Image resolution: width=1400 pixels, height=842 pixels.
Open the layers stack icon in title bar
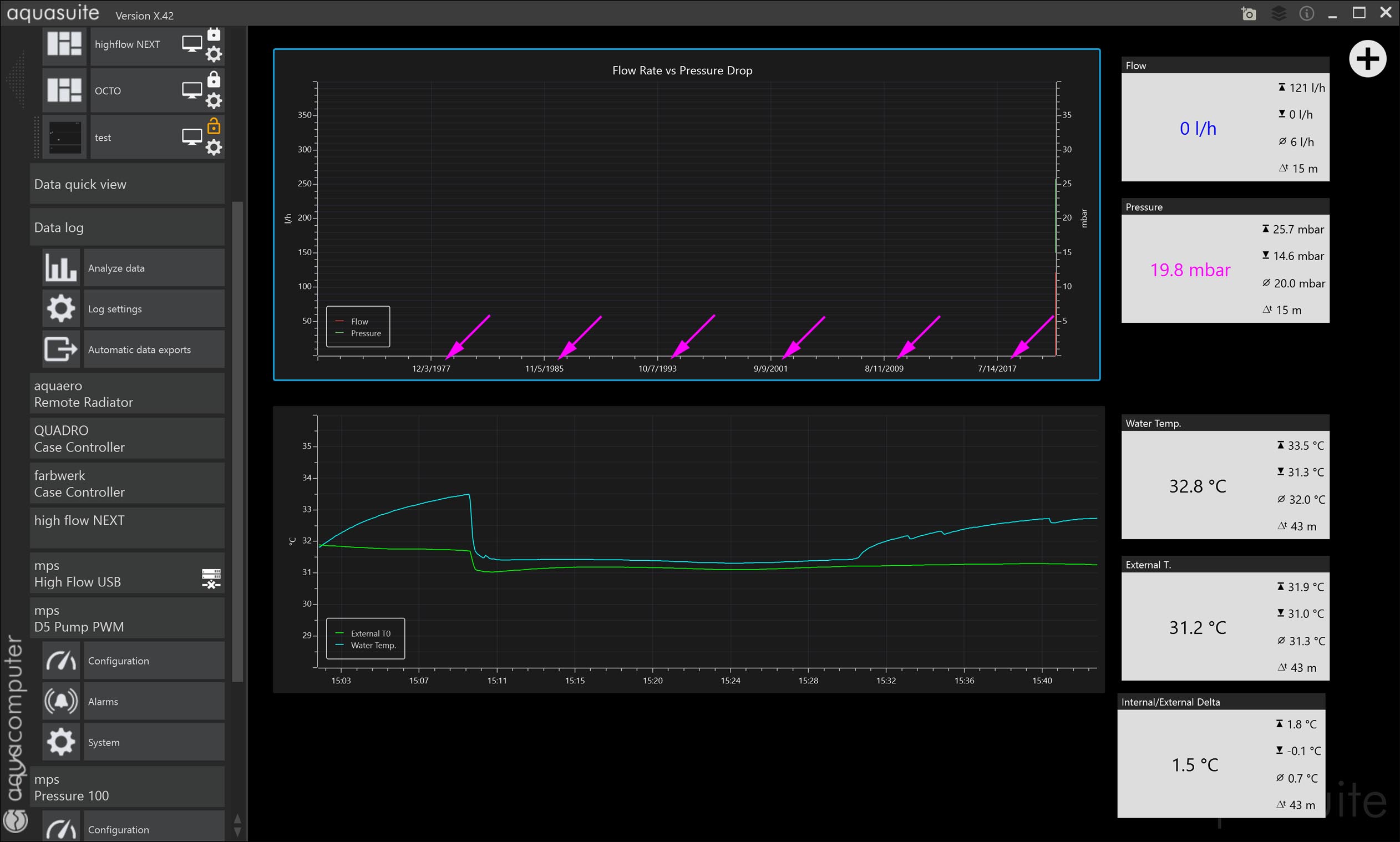pos(1278,14)
